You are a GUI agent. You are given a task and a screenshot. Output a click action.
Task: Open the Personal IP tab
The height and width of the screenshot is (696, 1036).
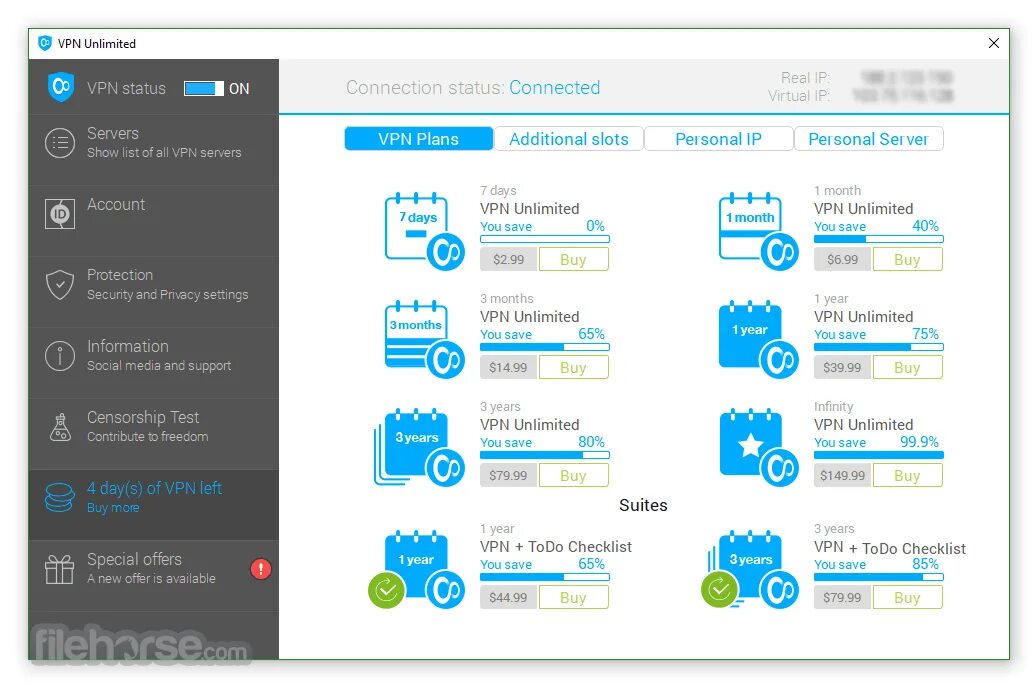(718, 139)
